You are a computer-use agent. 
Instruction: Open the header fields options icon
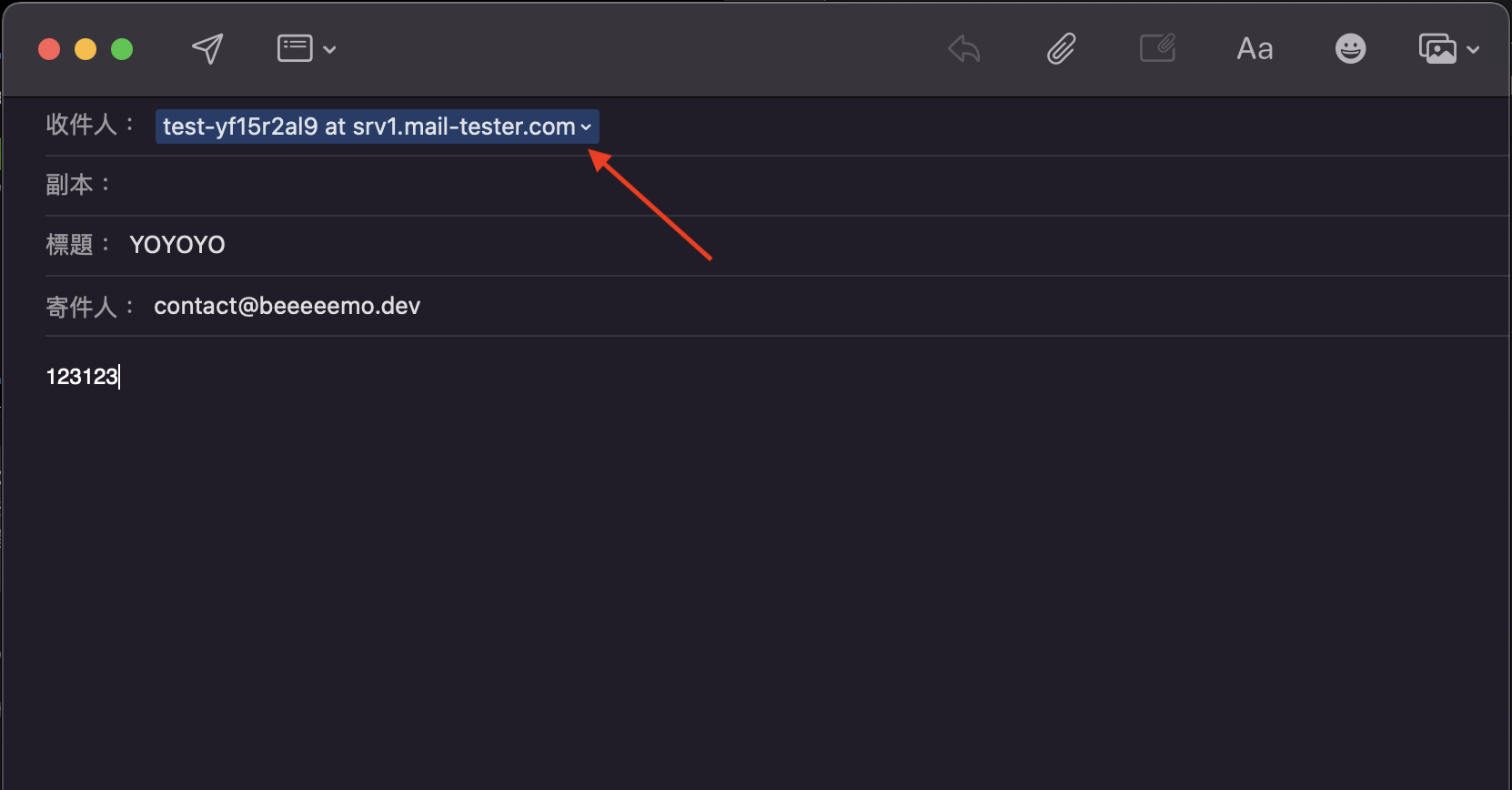[x=295, y=48]
